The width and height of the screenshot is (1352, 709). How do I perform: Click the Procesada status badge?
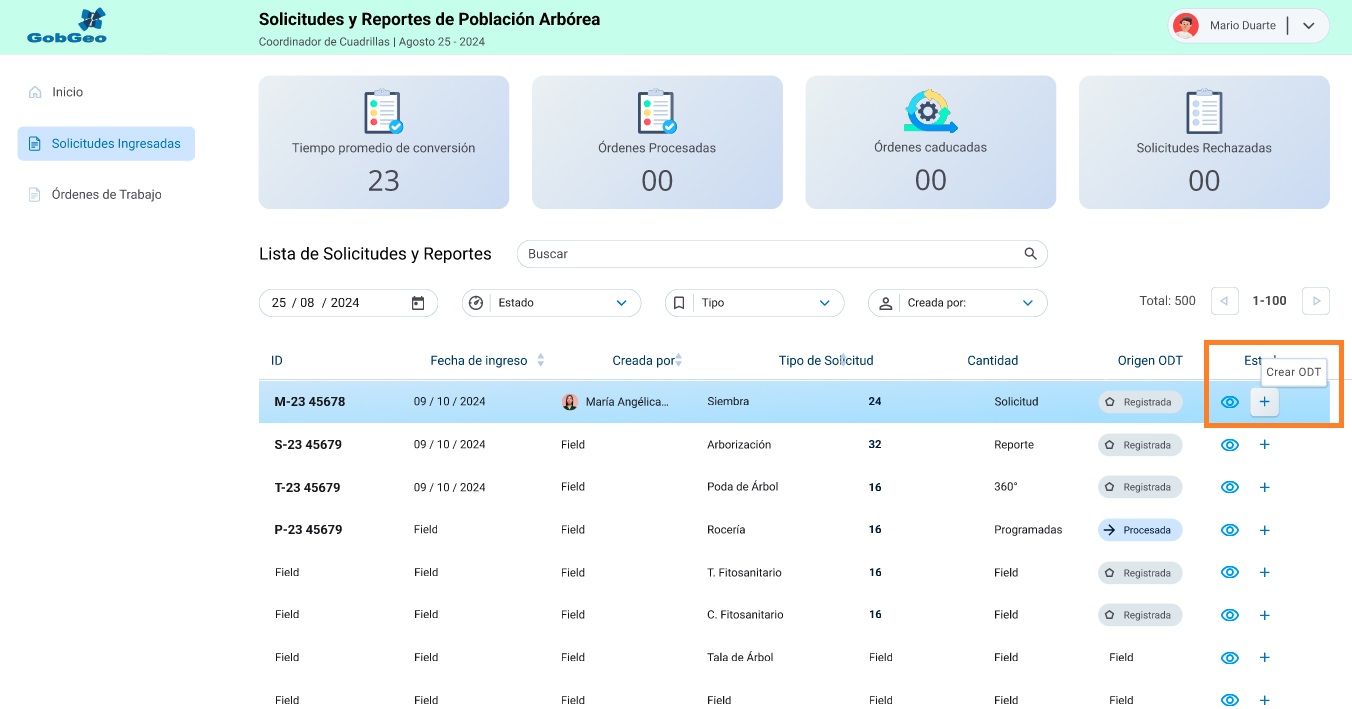point(1140,530)
